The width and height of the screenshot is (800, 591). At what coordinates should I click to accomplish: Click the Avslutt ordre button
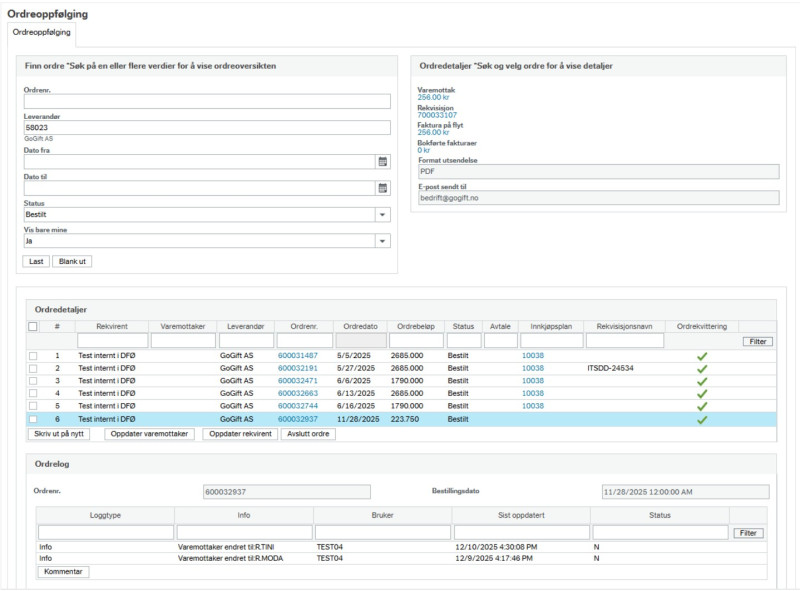(308, 434)
